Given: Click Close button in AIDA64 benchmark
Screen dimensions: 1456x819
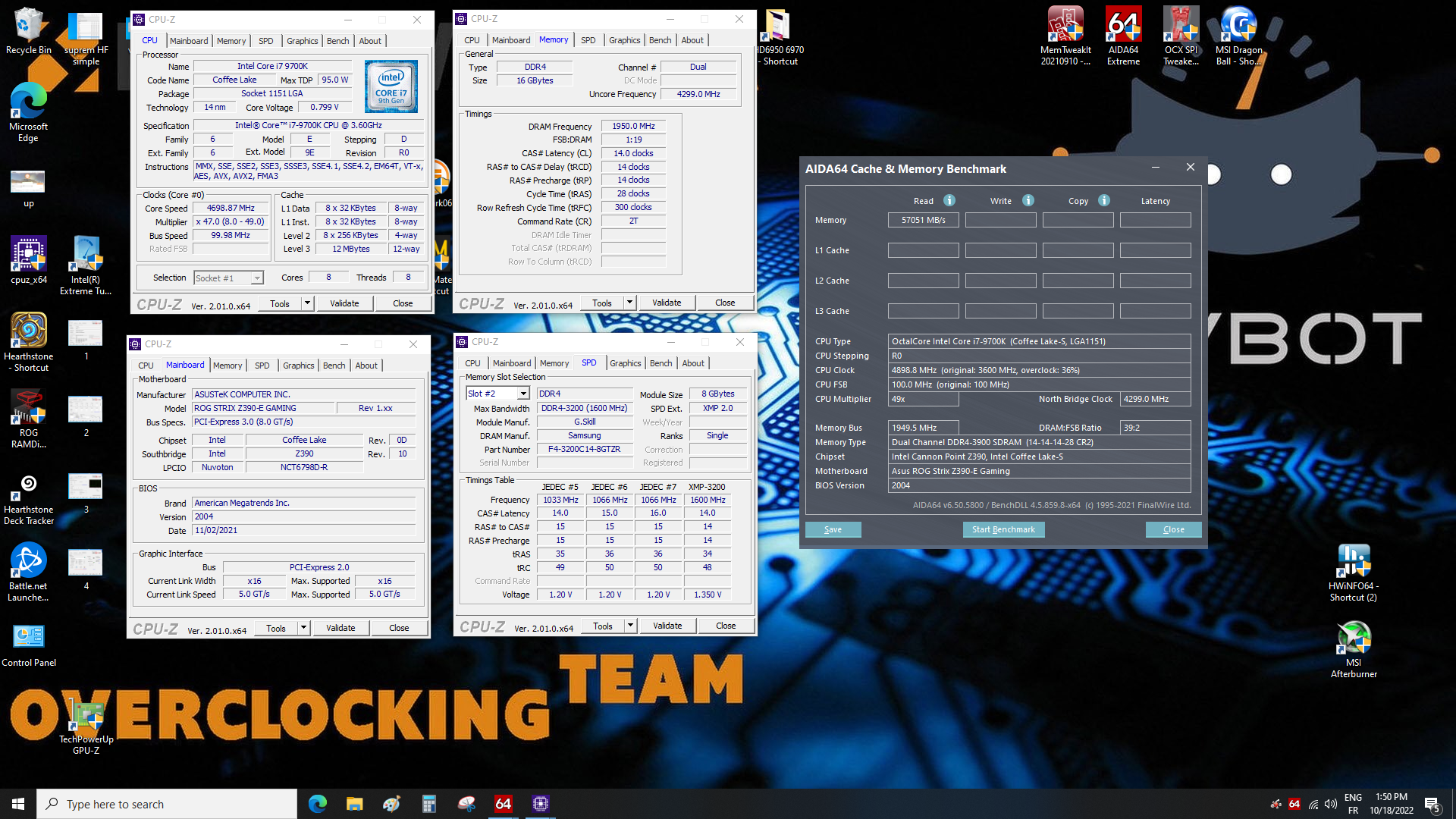Looking at the screenshot, I should [1173, 529].
